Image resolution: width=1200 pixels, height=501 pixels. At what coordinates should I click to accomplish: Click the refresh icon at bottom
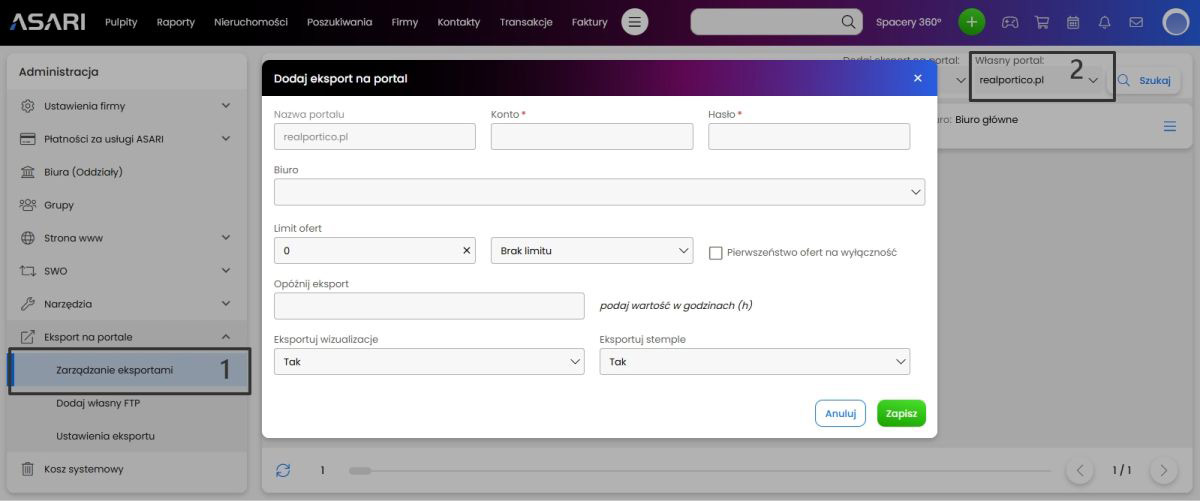click(x=283, y=470)
